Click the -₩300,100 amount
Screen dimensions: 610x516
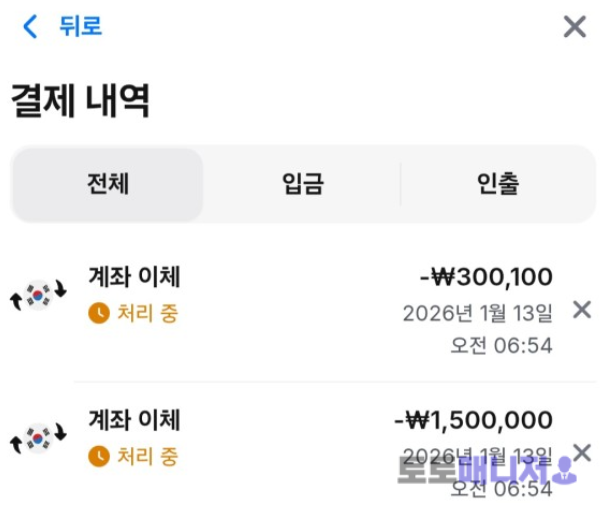click(x=486, y=276)
